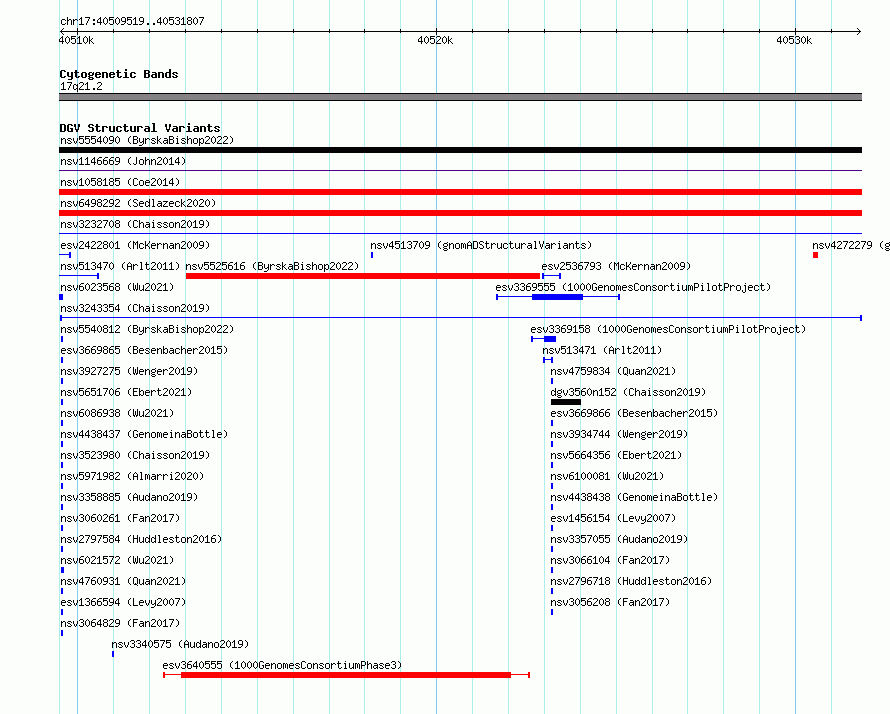Image resolution: width=890 pixels, height=714 pixels.
Task: Click the esv3369158 blue variant glyph
Action: pos(543,339)
